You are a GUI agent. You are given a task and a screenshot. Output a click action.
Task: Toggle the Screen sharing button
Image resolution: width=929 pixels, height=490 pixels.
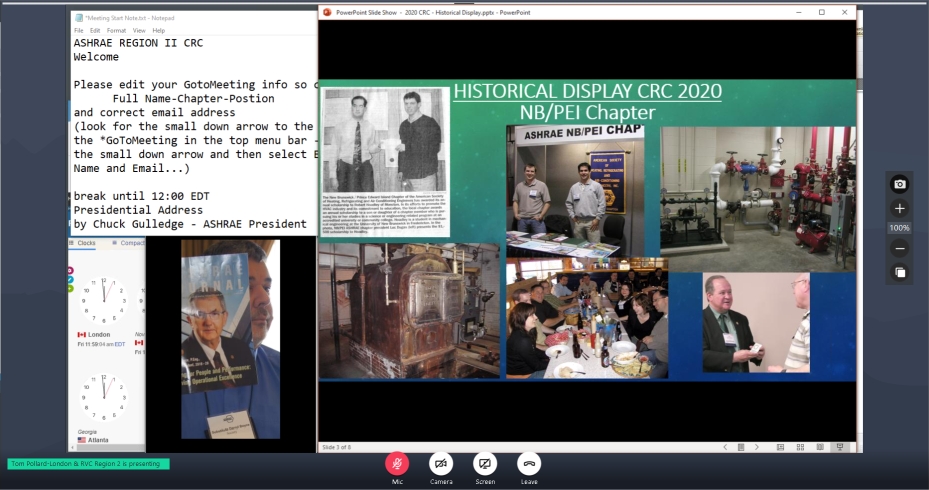[485, 464]
